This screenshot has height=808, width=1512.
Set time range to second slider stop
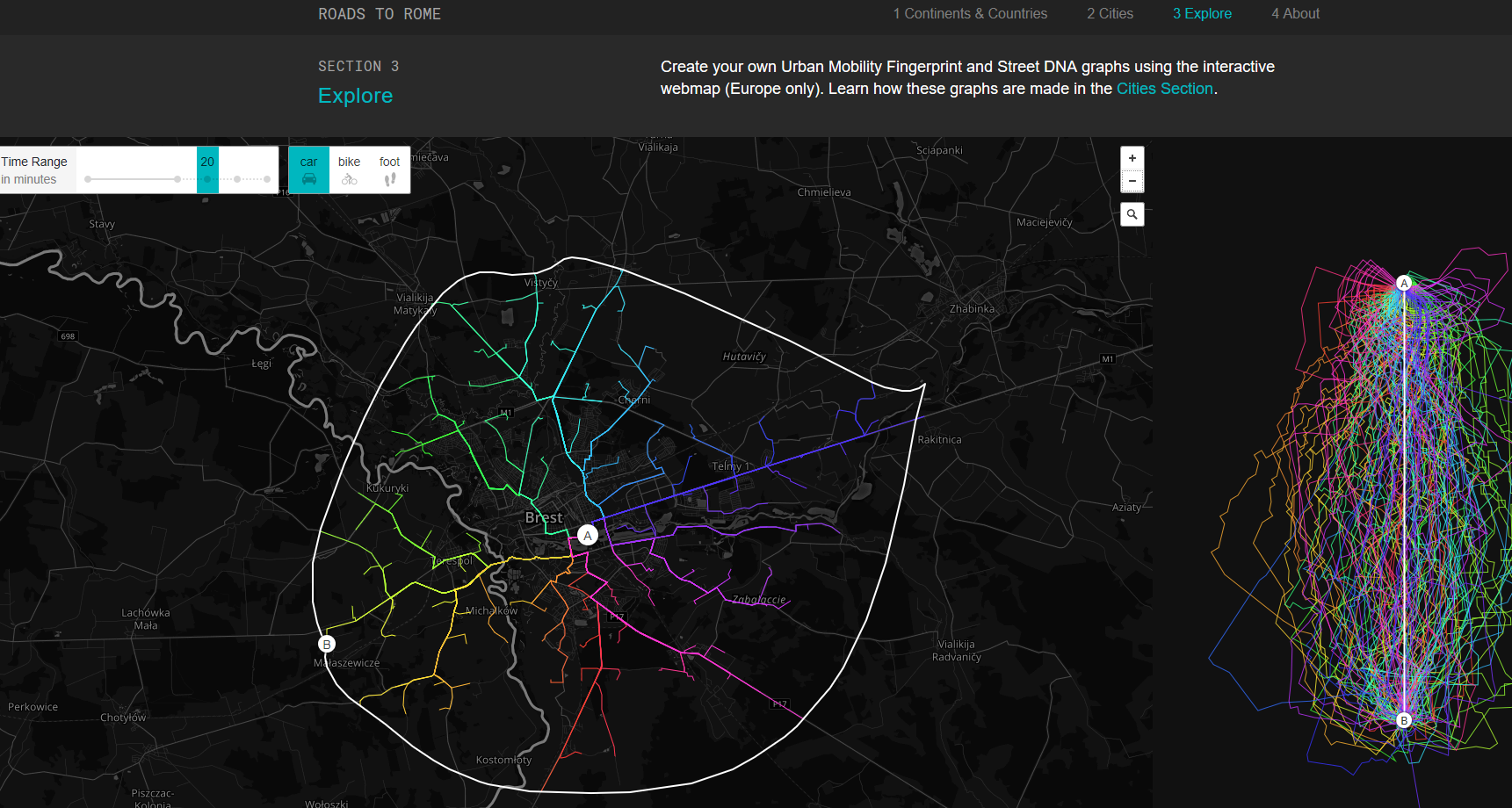pyautogui.click(x=177, y=179)
